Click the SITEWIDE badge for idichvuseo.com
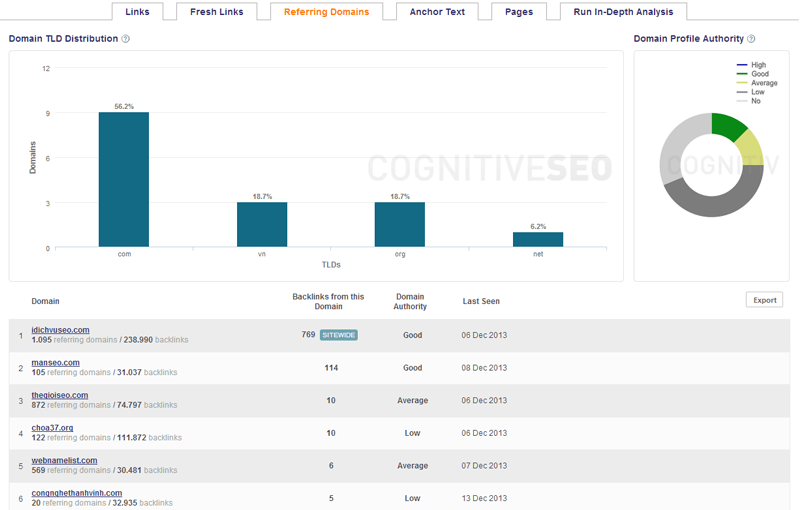Viewport: 800px width, 510px height. (339, 335)
